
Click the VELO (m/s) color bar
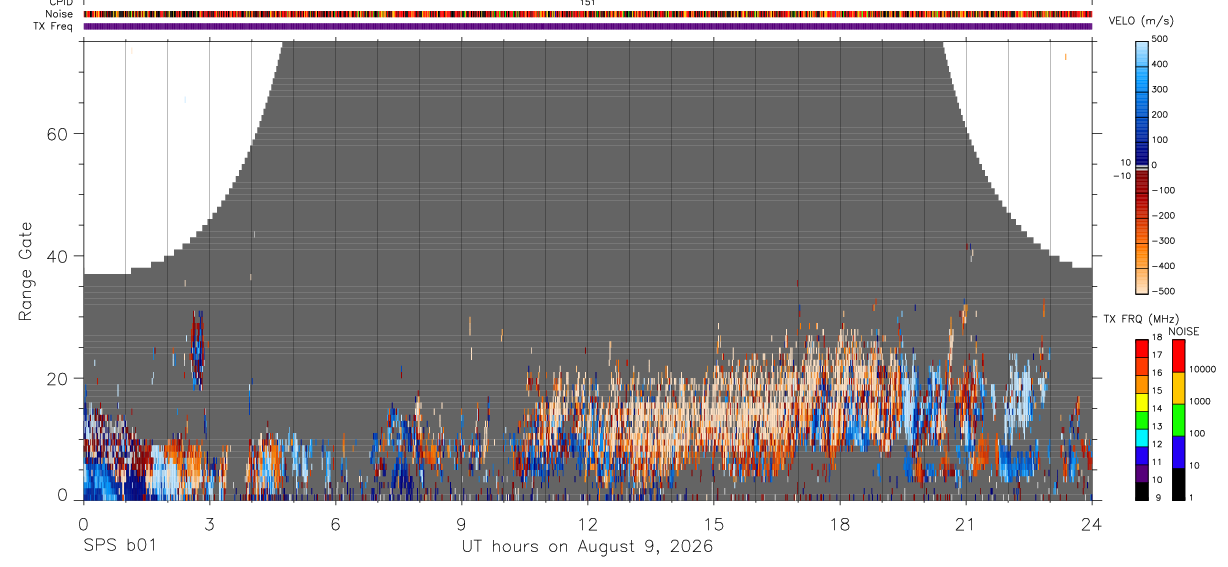[1143, 165]
